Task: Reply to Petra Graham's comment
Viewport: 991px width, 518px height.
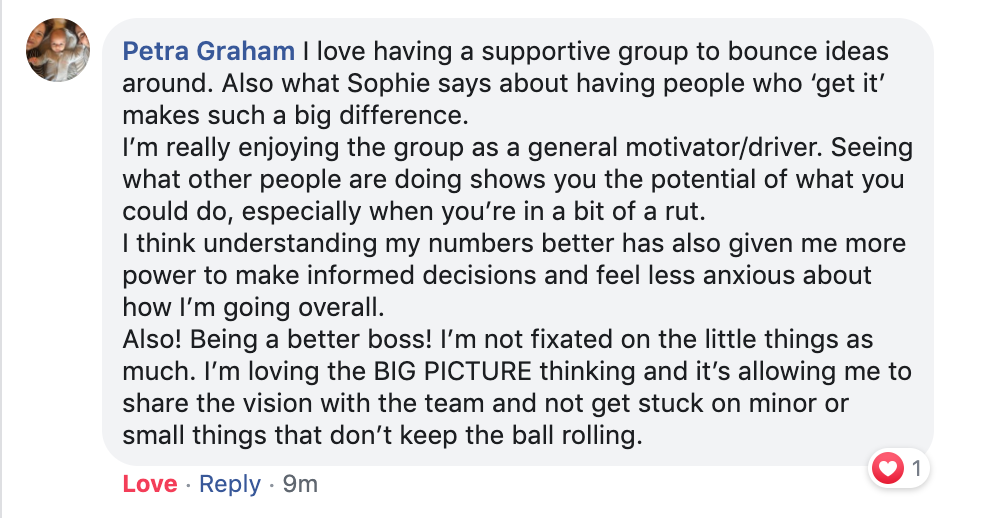Action: coord(229,484)
